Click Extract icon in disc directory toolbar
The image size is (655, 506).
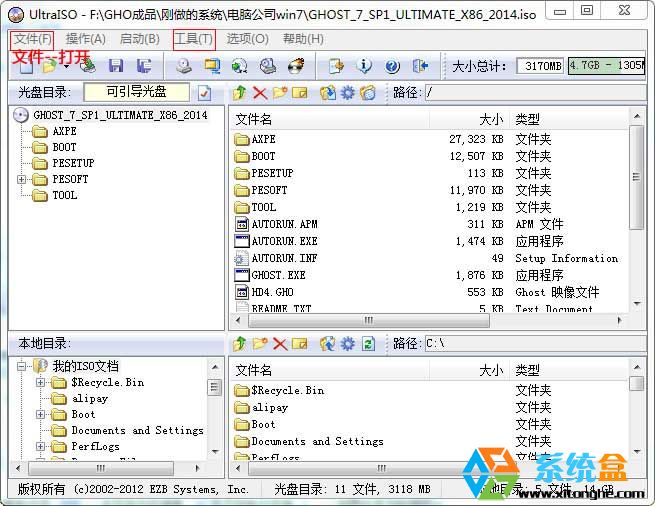pyautogui.click(x=328, y=92)
